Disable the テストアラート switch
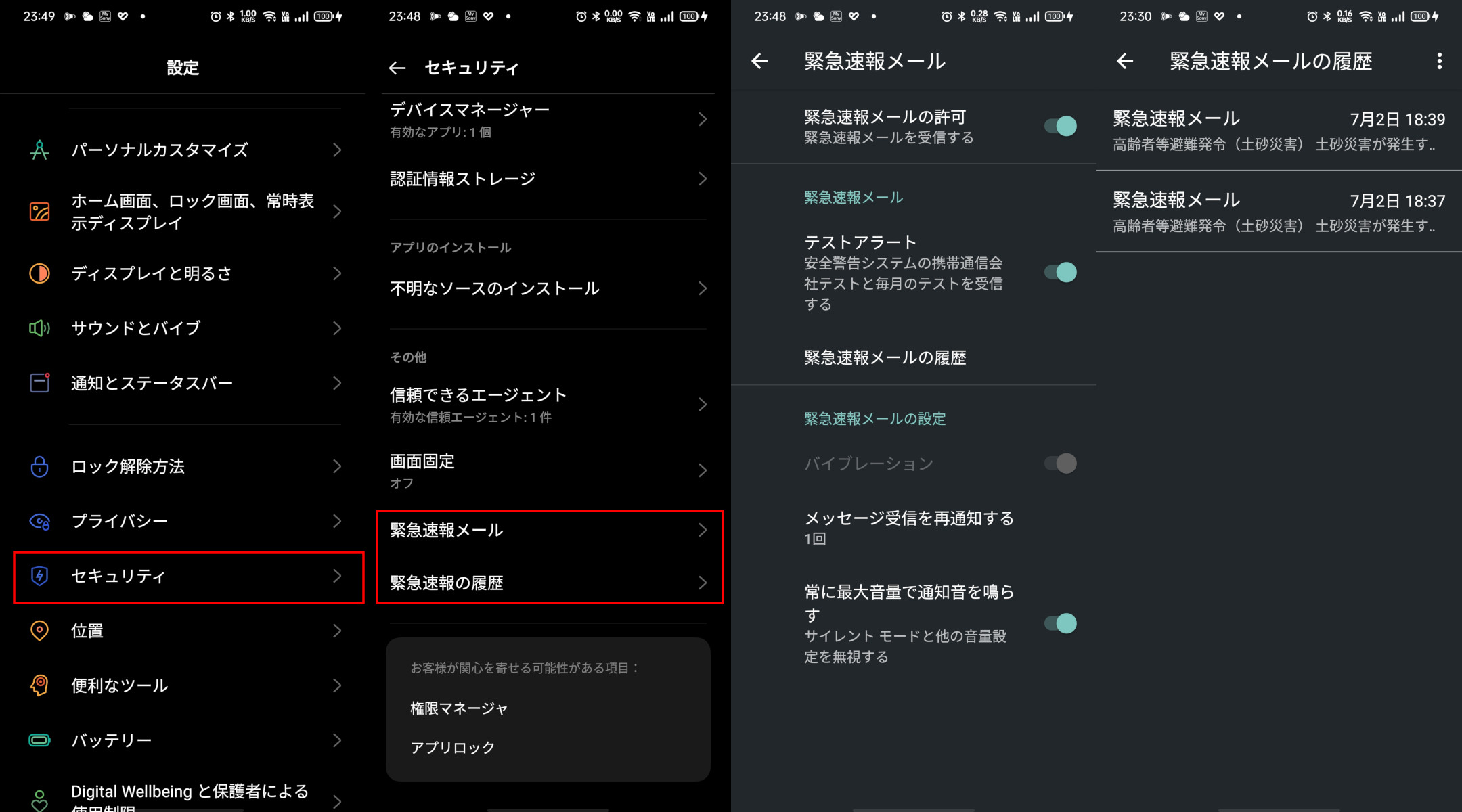This screenshot has width=1462, height=812. click(1061, 272)
